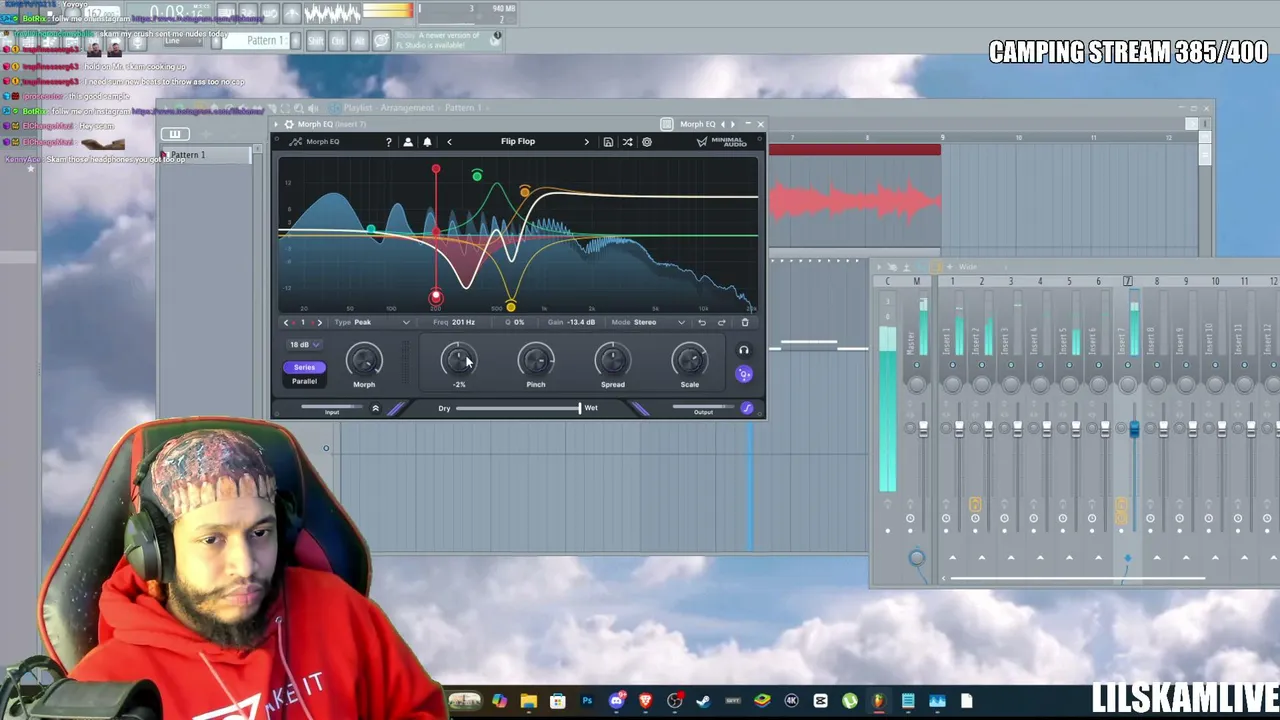Select the red EQ band node at 200 Hz

click(x=436, y=297)
